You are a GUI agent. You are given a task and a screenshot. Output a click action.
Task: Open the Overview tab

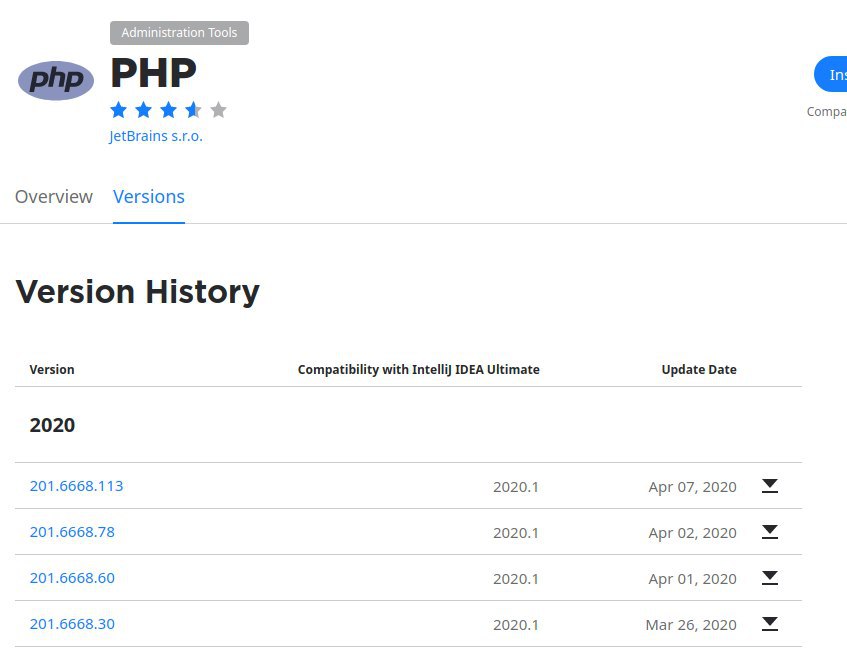click(53, 197)
